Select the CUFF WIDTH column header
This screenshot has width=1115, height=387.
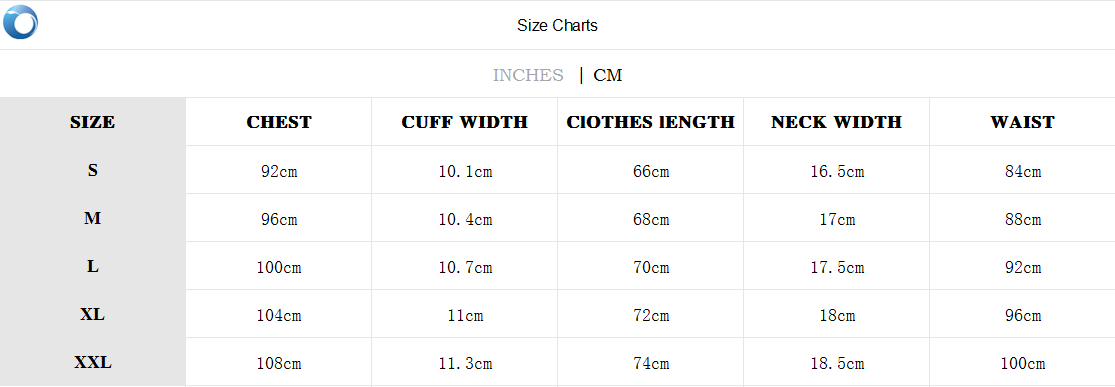point(464,122)
